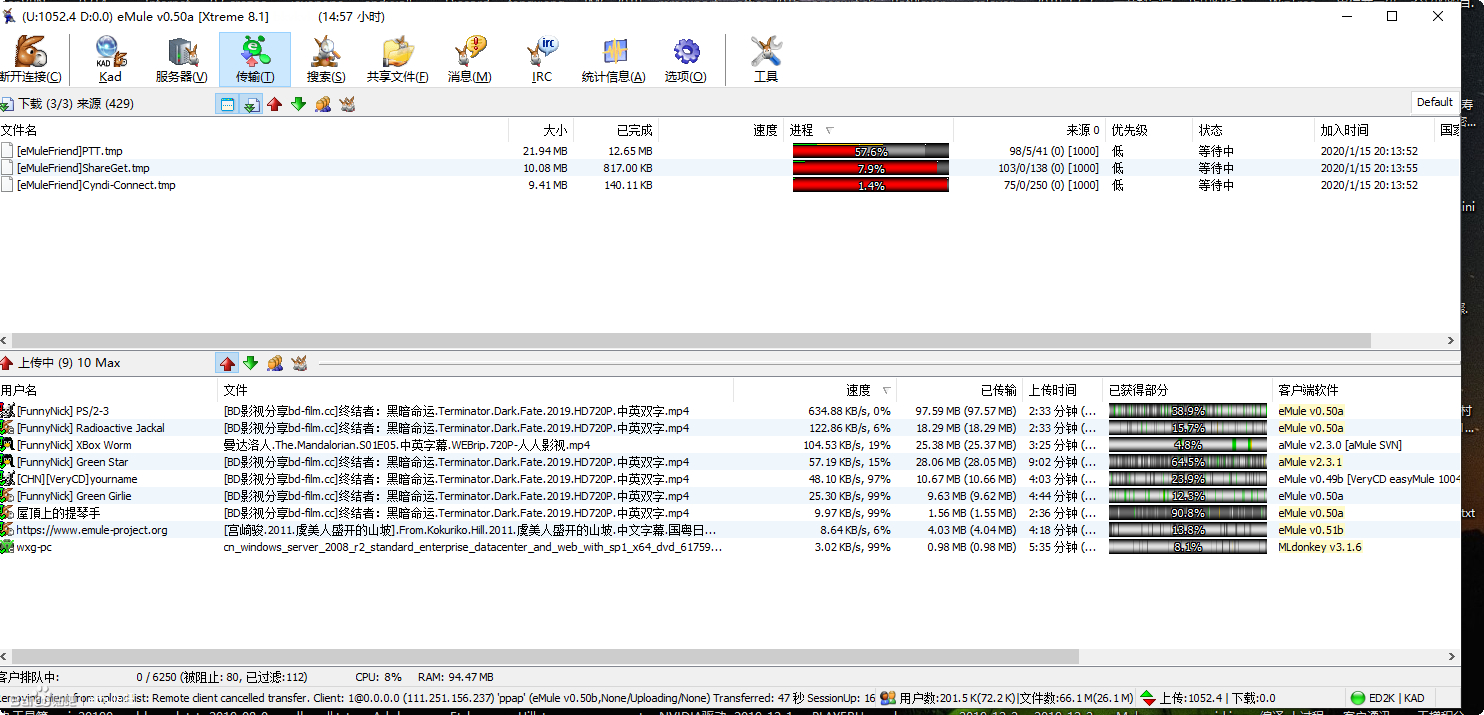Click the 90.8% obtained parts bar

(x=1188, y=513)
